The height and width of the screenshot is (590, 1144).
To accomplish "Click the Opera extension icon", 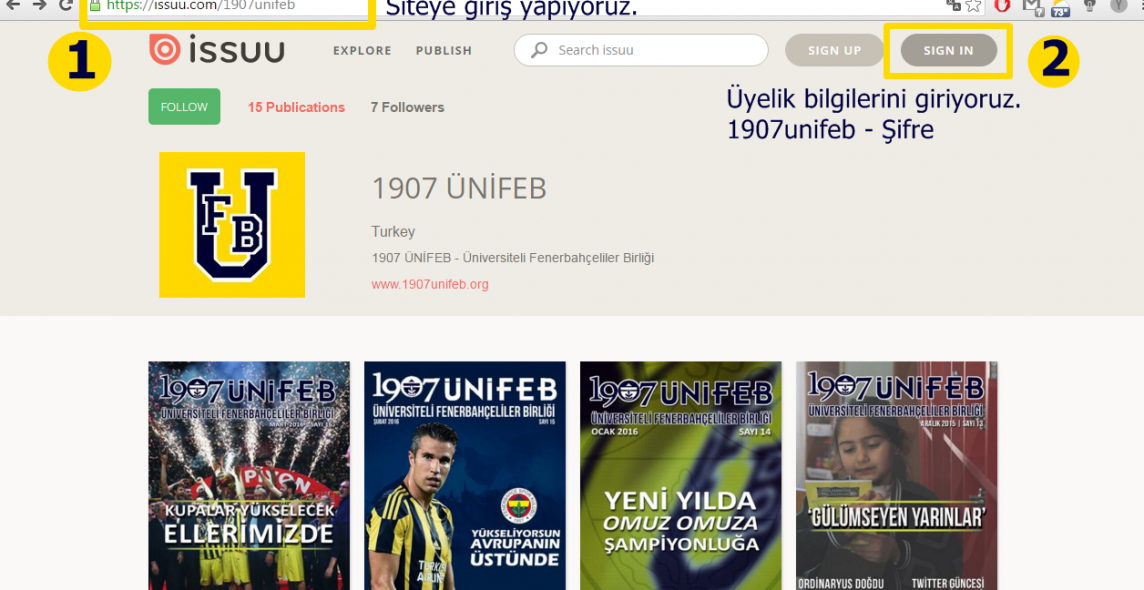I will [1002, 5].
